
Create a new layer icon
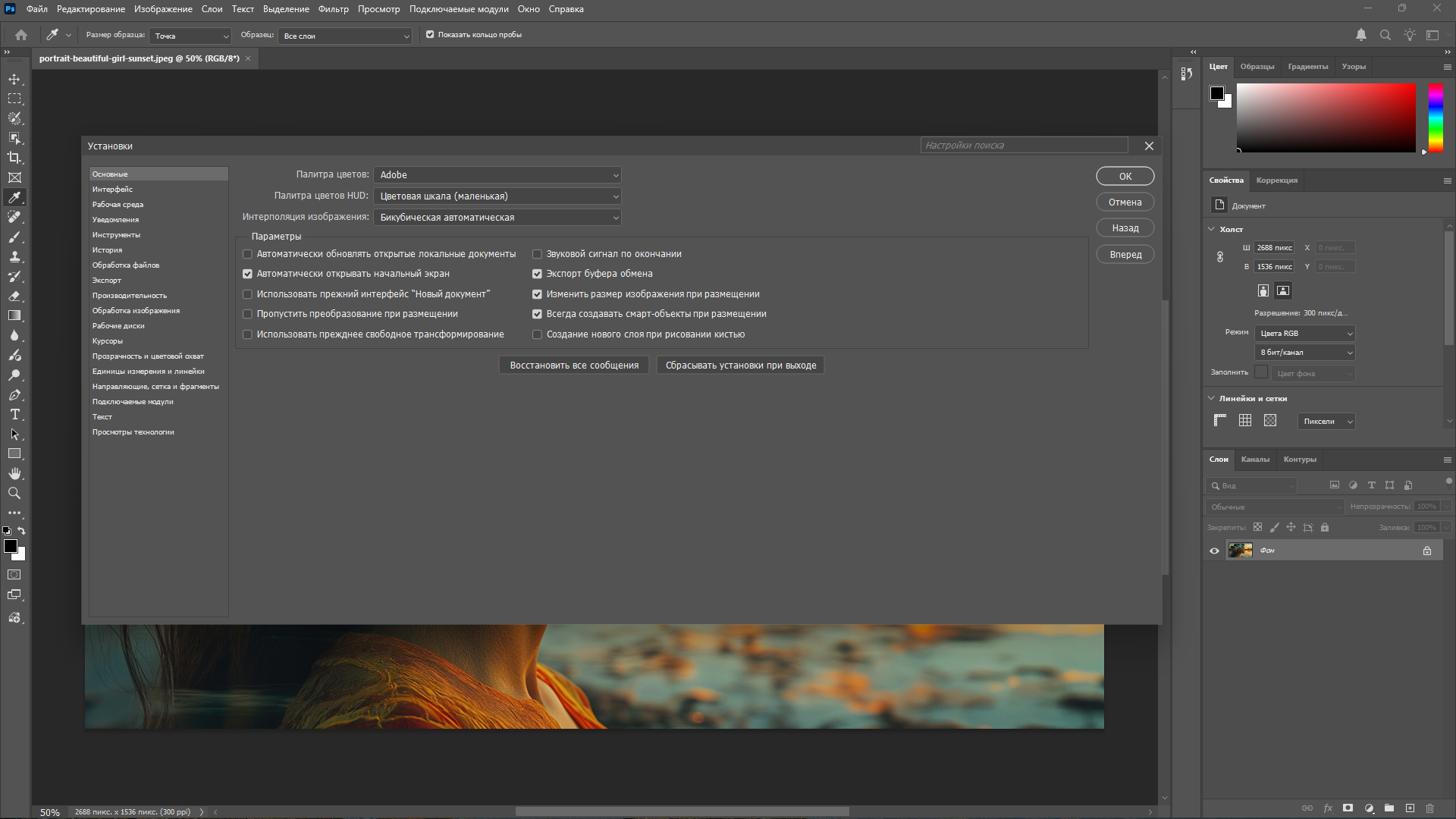coord(1410,808)
